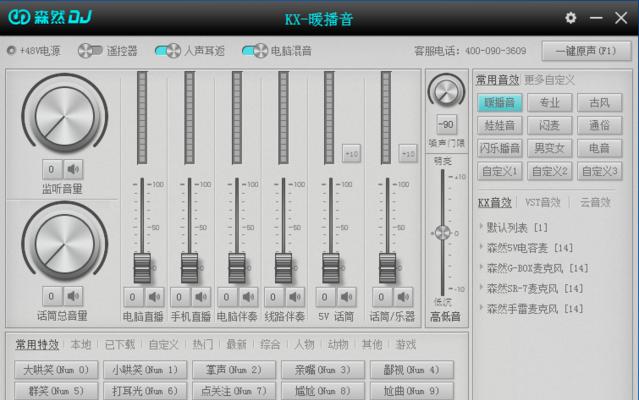Click the 监听音量 value field

tap(52, 169)
